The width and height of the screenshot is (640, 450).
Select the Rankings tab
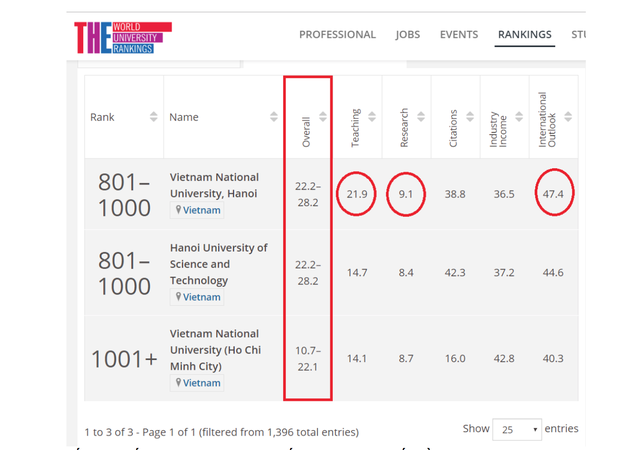[x=524, y=35]
